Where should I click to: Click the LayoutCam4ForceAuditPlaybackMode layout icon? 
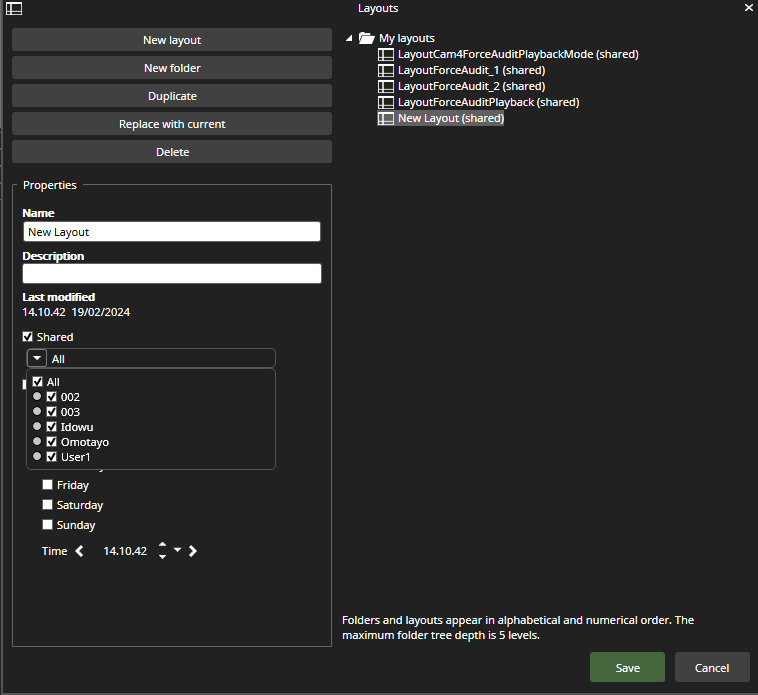pos(386,54)
